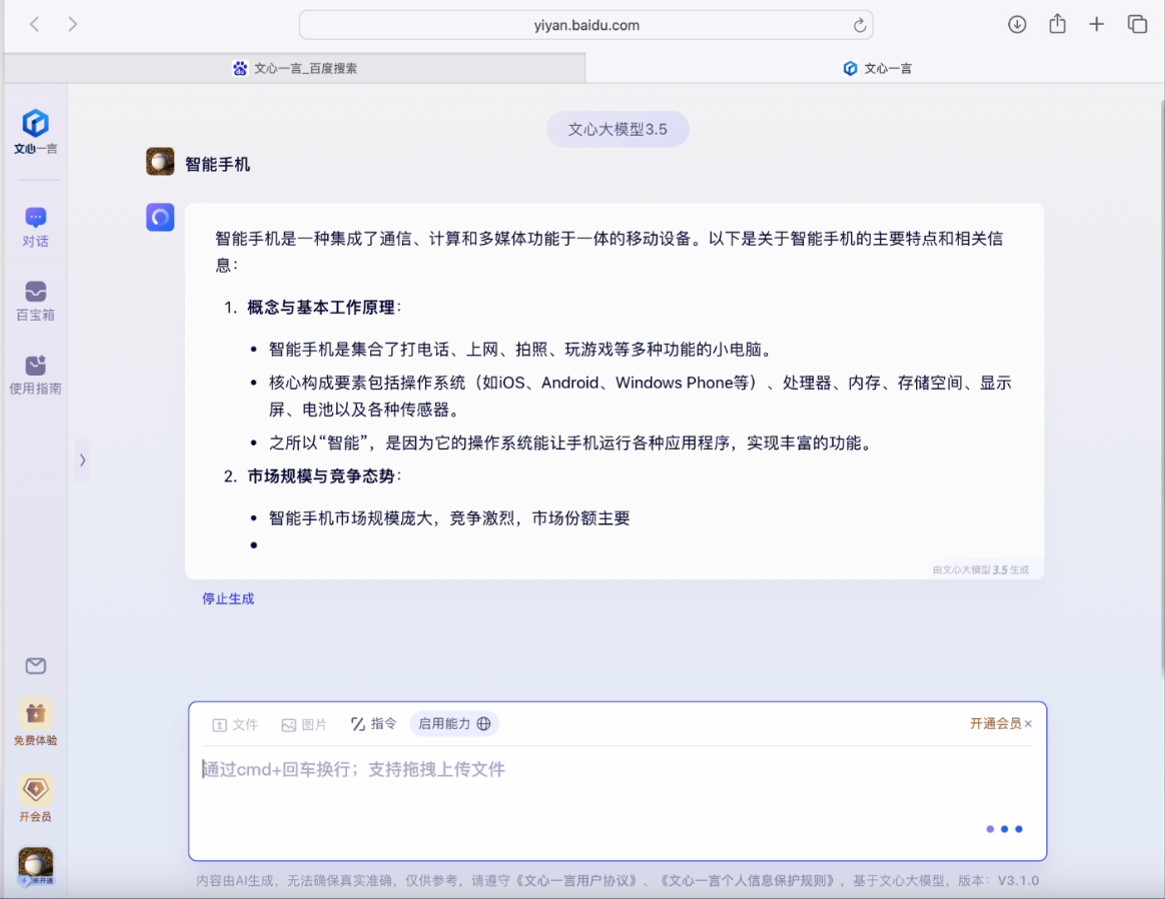Switch to the 文心一言 tab

(x=875, y=68)
